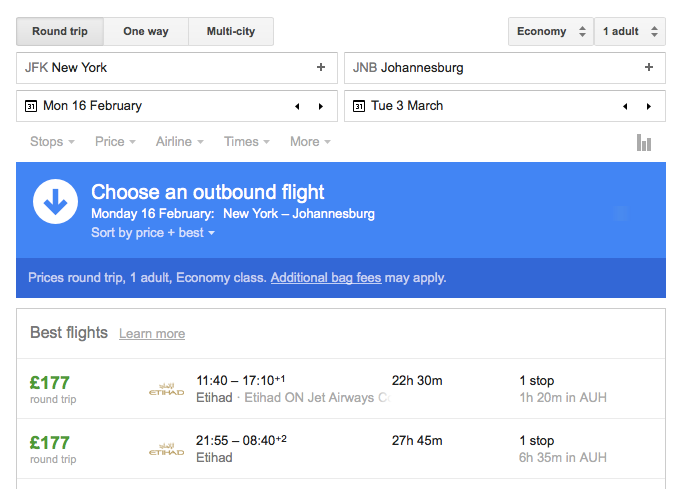Go to previous return date arrow
686x489 pixels.
coord(625,106)
